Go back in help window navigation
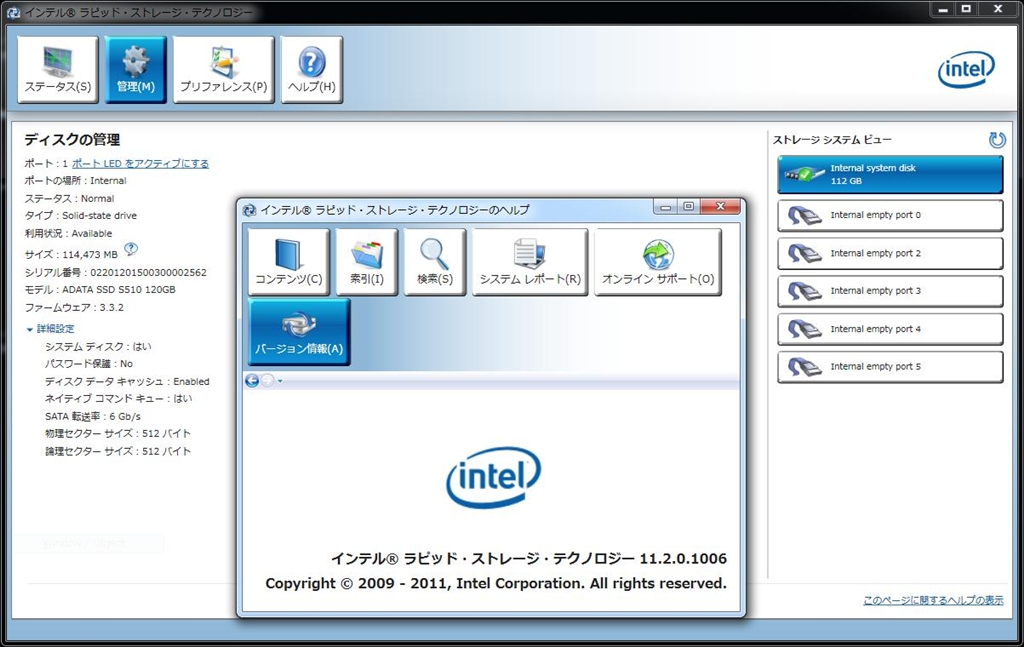Viewport: 1024px width, 647px height. [251, 380]
